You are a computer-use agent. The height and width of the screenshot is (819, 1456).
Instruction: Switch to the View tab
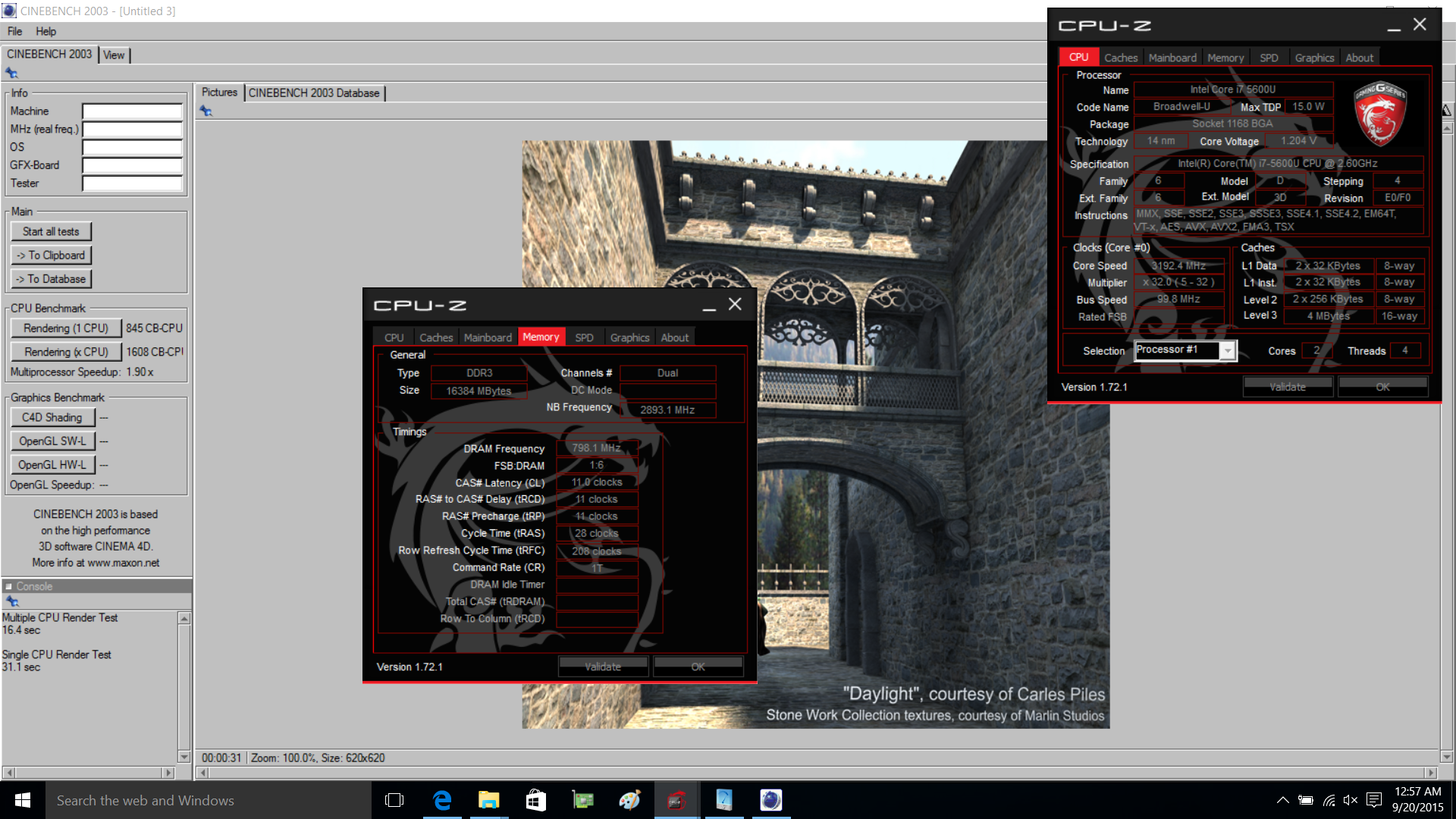pyautogui.click(x=114, y=55)
